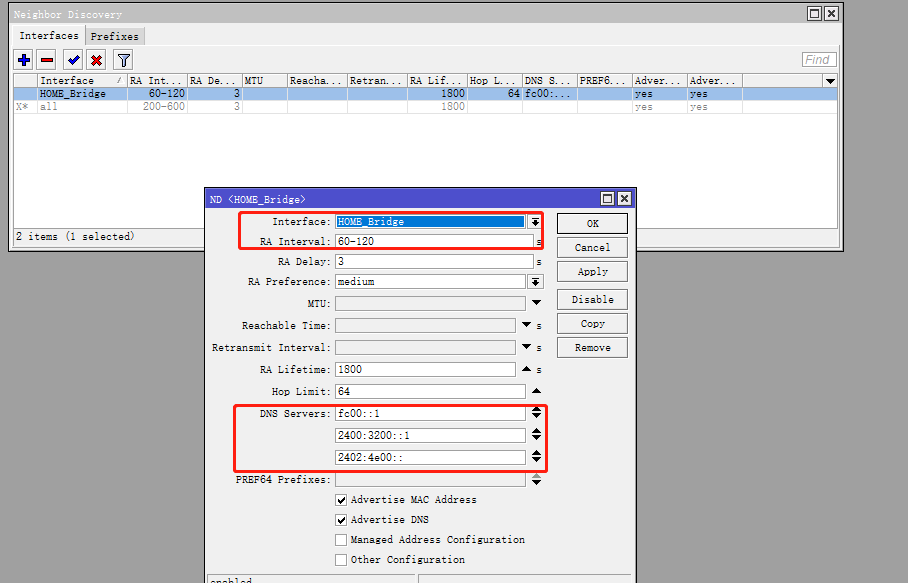Expand the Retransmit Interval field
Viewport: 908px width, 583px height.
pos(526,347)
